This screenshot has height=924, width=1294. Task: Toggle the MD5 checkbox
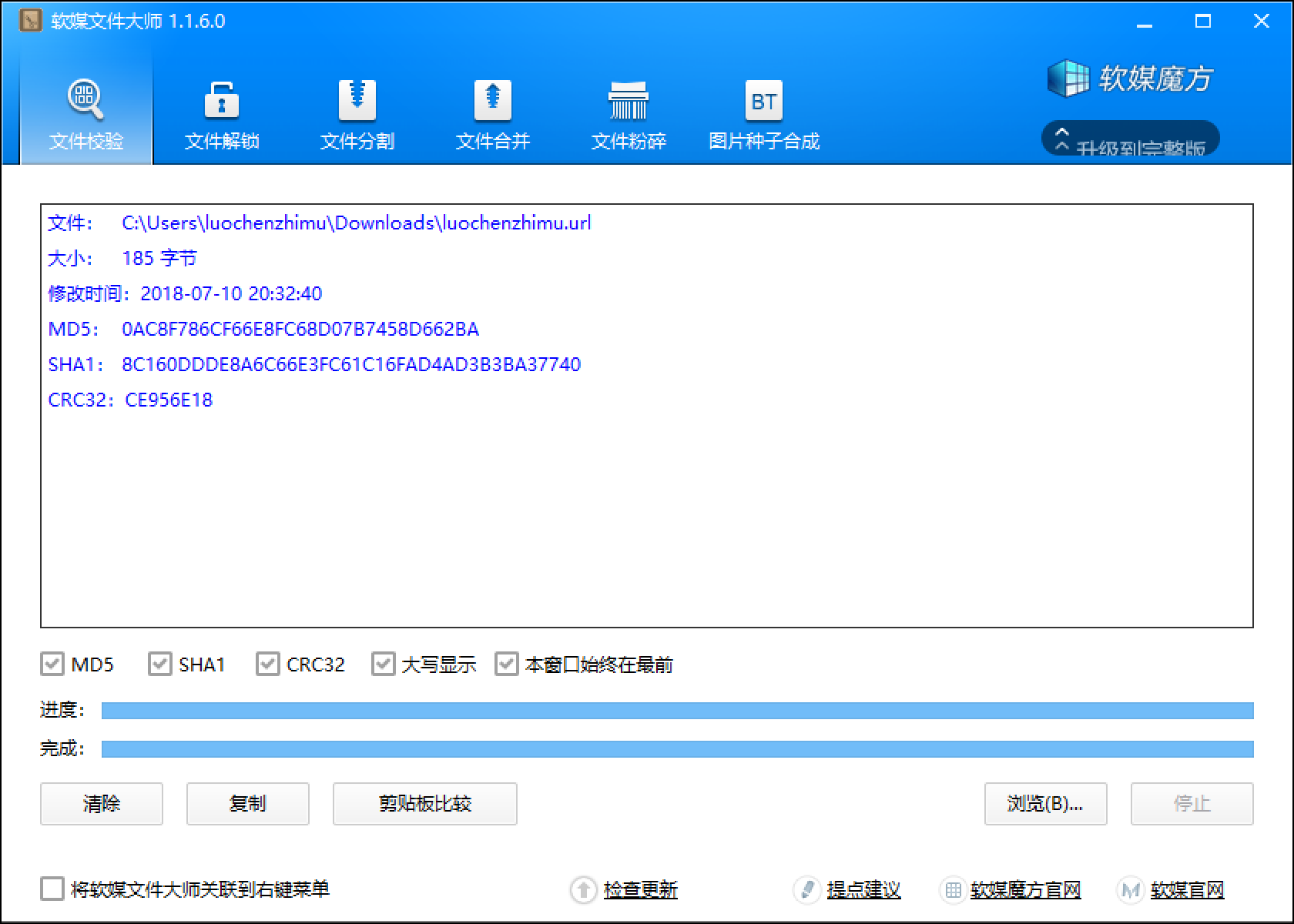click(x=52, y=664)
